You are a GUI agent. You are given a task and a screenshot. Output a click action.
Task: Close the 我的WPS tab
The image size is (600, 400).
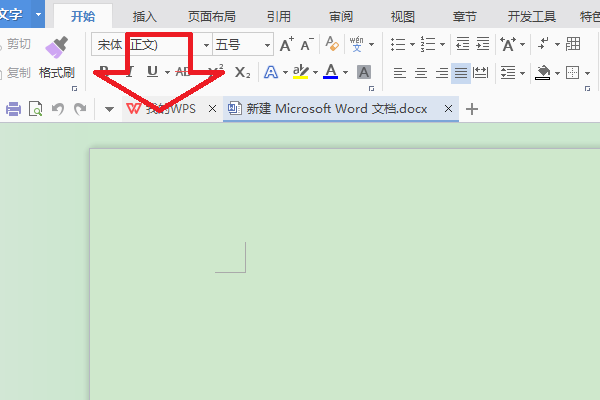[x=212, y=109]
